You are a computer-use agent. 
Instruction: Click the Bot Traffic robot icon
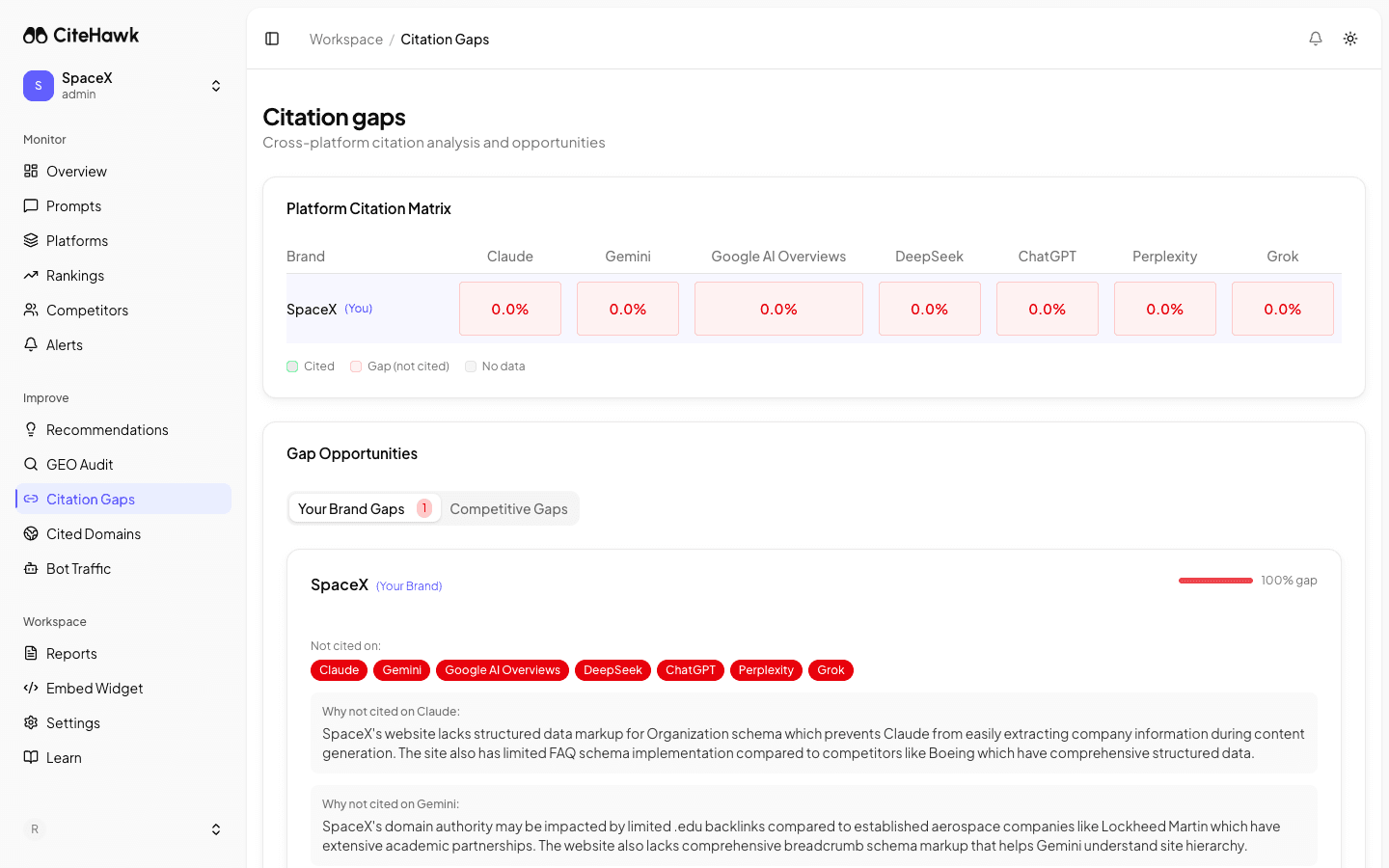(x=31, y=568)
